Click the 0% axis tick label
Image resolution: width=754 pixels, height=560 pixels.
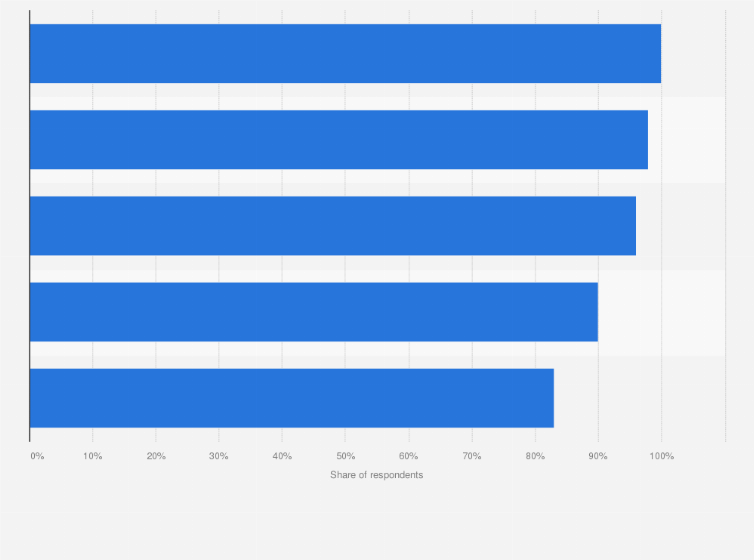[37, 456]
